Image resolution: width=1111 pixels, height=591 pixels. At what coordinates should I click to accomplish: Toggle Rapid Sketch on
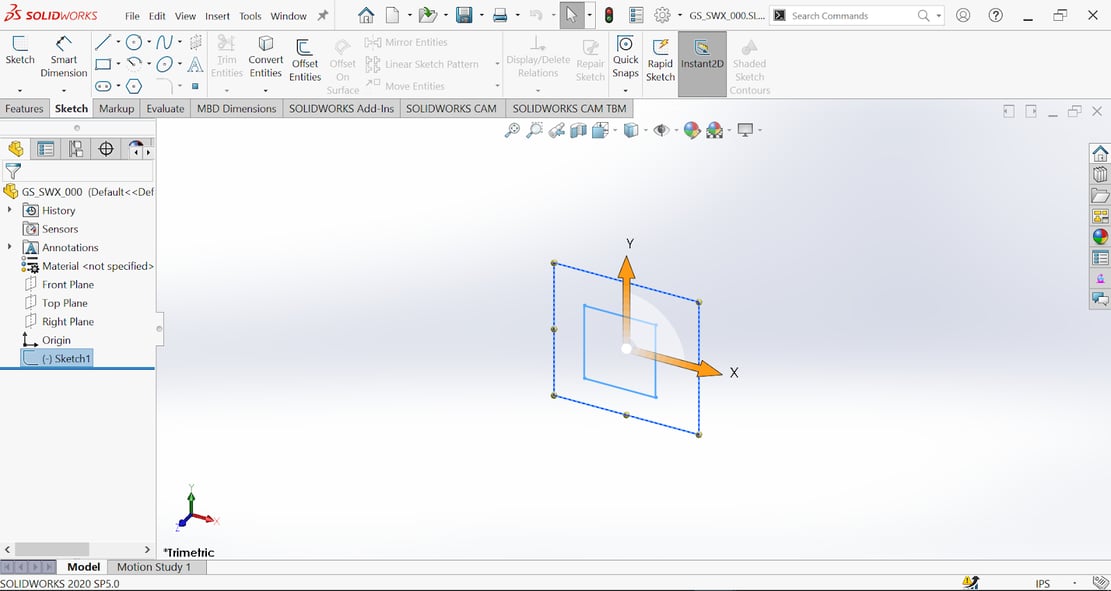(660, 58)
